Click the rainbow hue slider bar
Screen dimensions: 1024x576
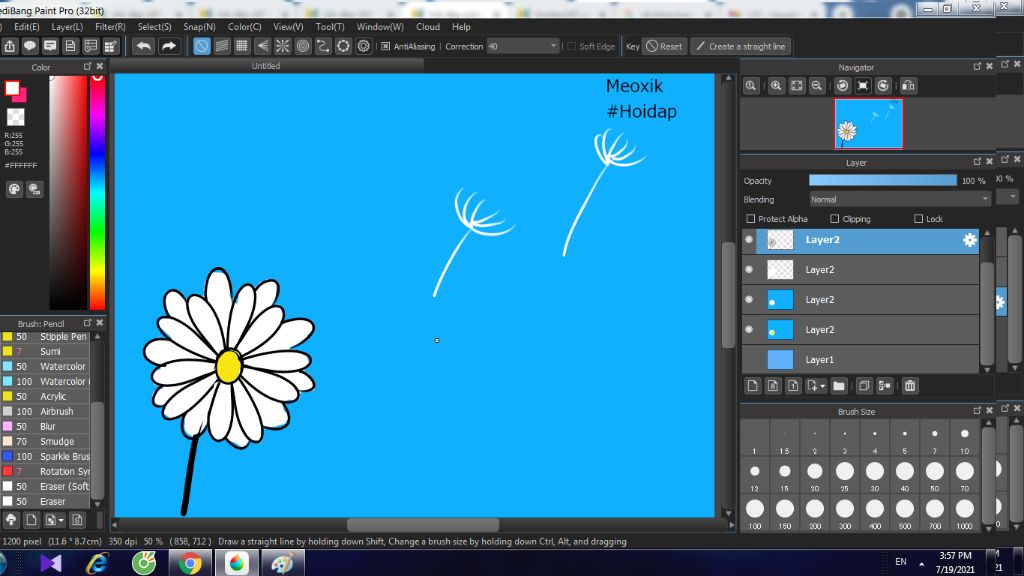click(97, 192)
